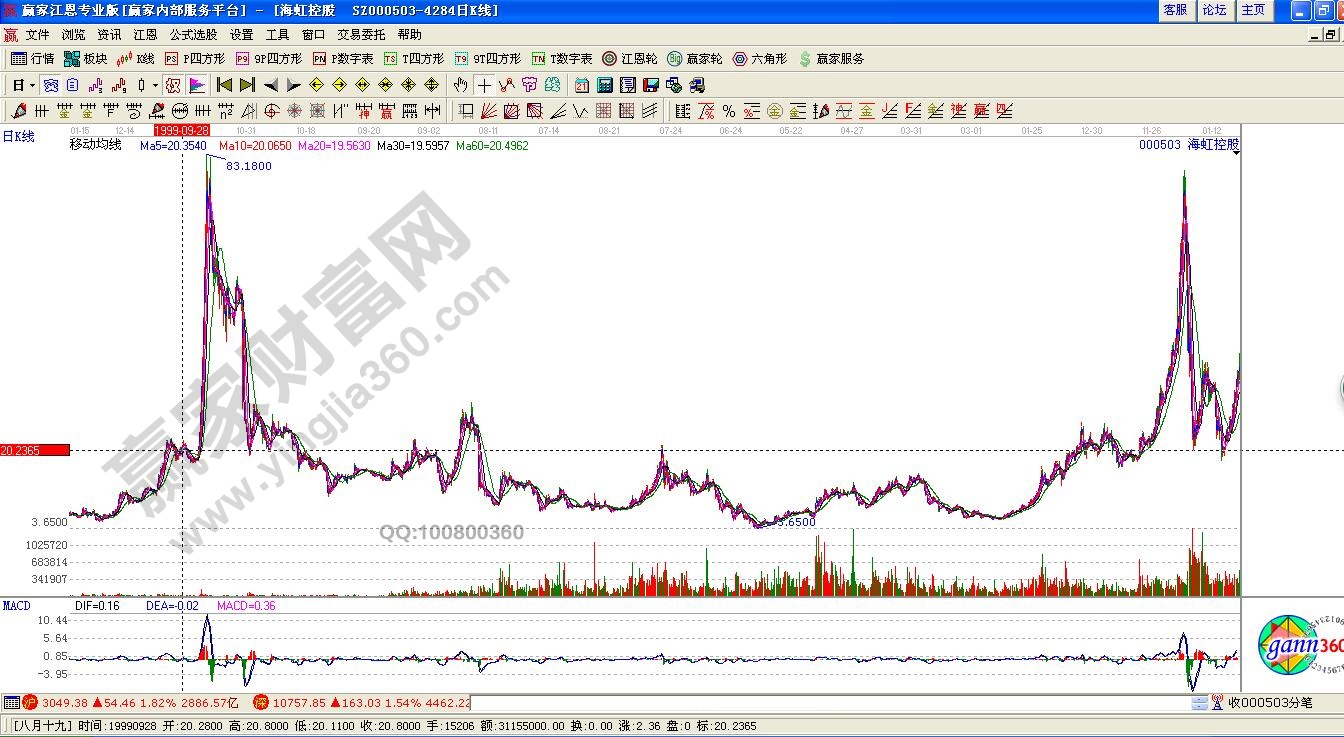The width and height of the screenshot is (1344, 737).
Task: Open the 行情 market quotes view
Action: pyautogui.click(x=32, y=59)
